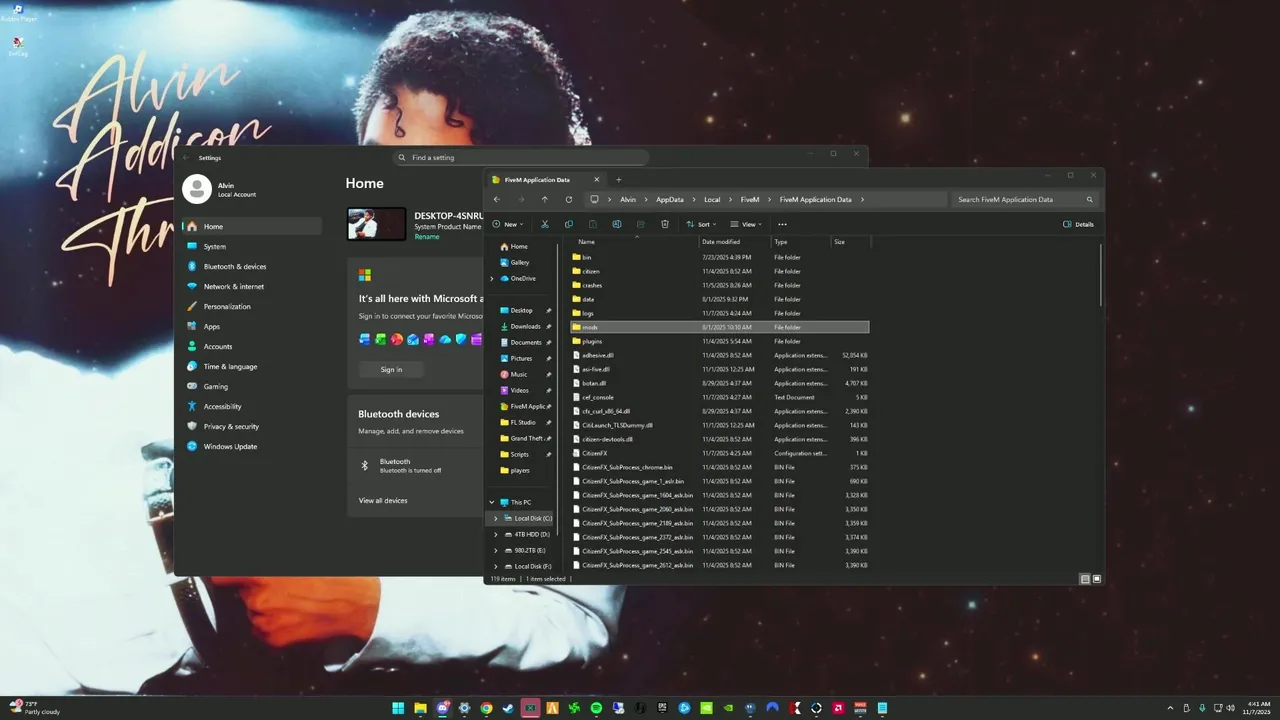Select Accessibility in Settings sidebar
The image size is (1280, 720).
pos(252,406)
